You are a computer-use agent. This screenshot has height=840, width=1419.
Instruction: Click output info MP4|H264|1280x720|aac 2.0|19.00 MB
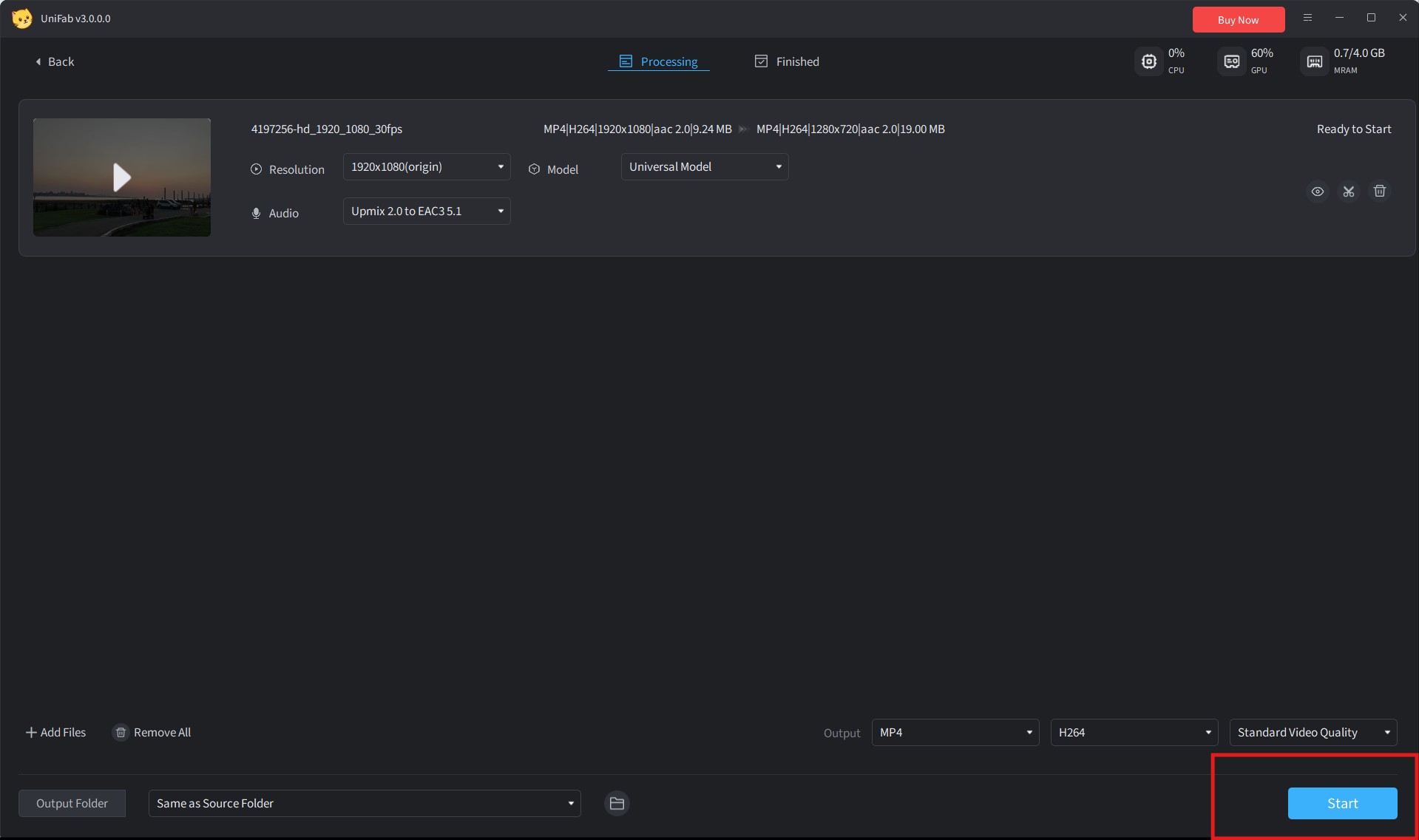(x=850, y=129)
